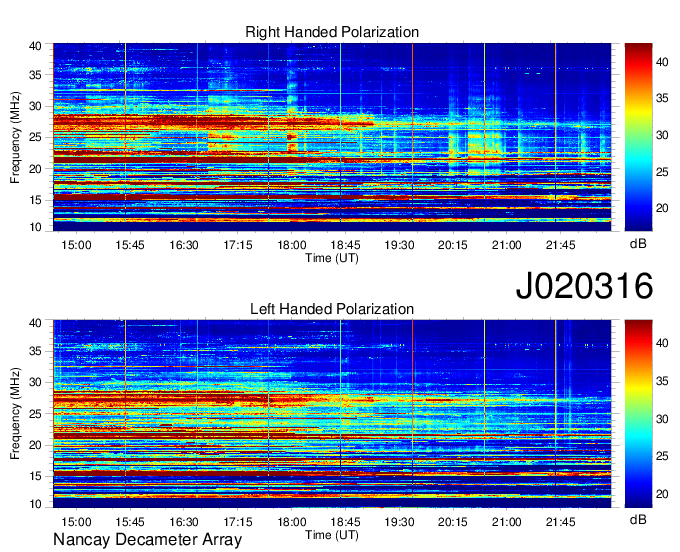Image resolution: width=680 pixels, height=552 pixels.
Task: Click the "Nancay Decameter Array" caption
Action: point(147,540)
